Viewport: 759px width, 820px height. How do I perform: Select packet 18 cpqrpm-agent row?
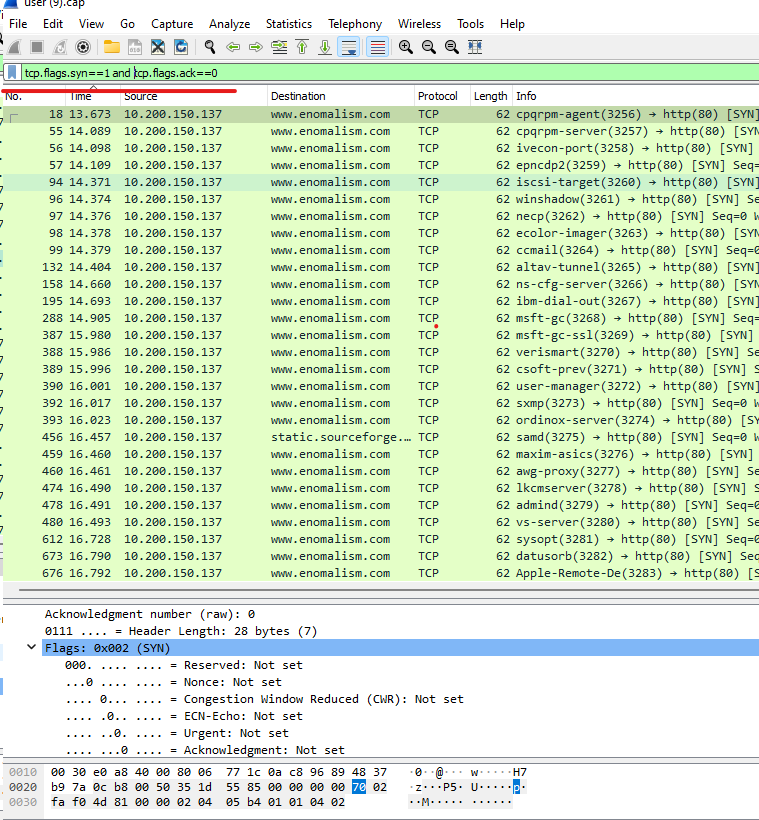[x=381, y=114]
